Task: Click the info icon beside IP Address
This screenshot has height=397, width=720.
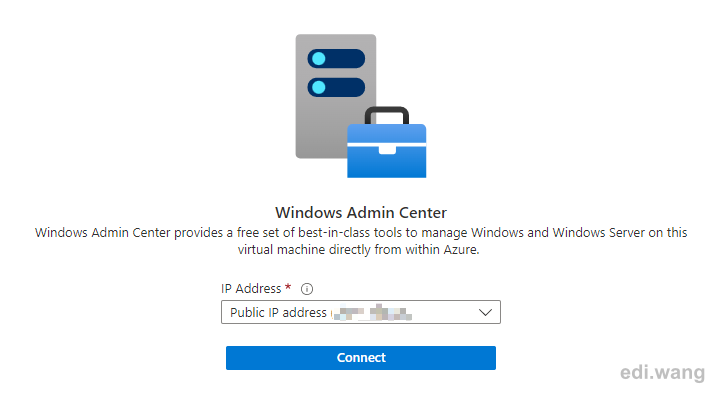Action: (x=307, y=289)
